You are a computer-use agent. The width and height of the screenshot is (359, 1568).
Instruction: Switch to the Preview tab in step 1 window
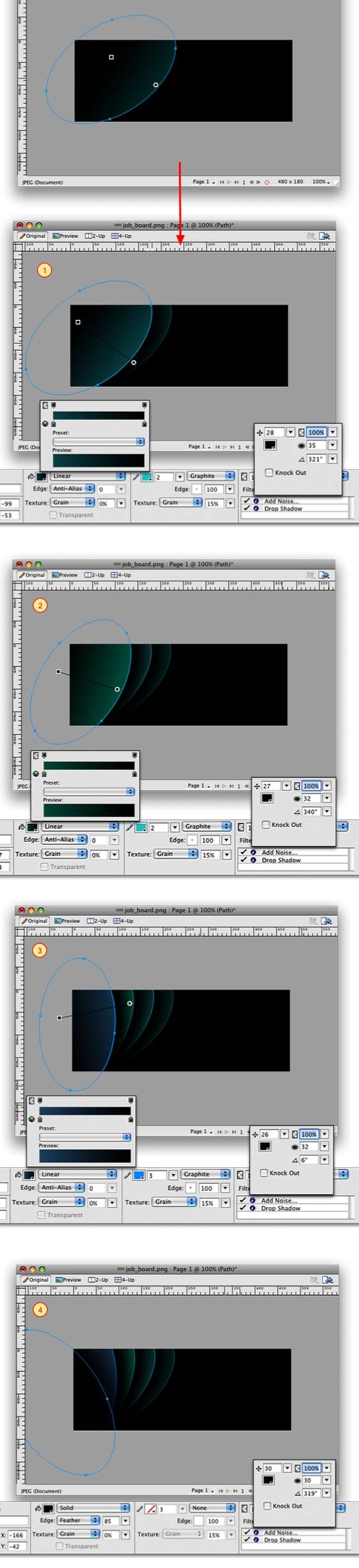click(x=66, y=236)
